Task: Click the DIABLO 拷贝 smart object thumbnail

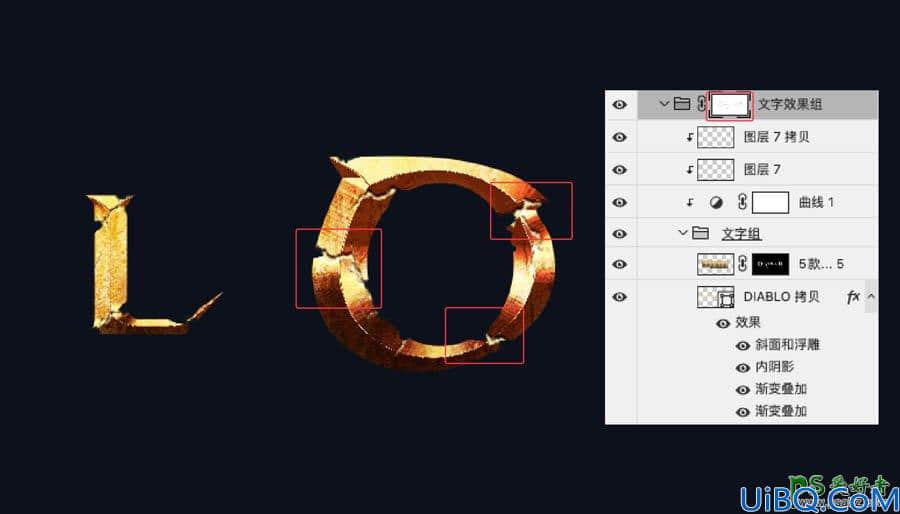Action: pos(715,297)
